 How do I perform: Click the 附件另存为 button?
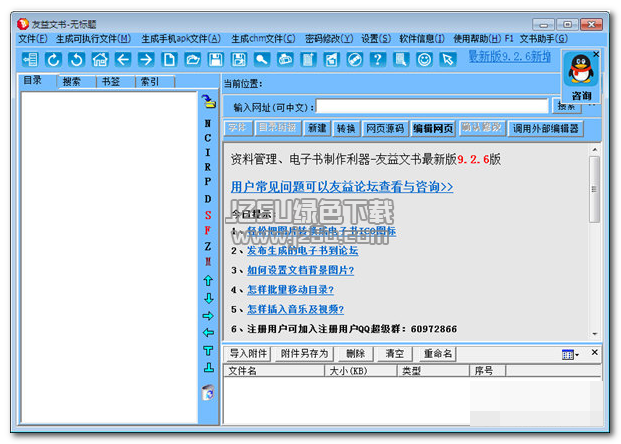(x=305, y=353)
